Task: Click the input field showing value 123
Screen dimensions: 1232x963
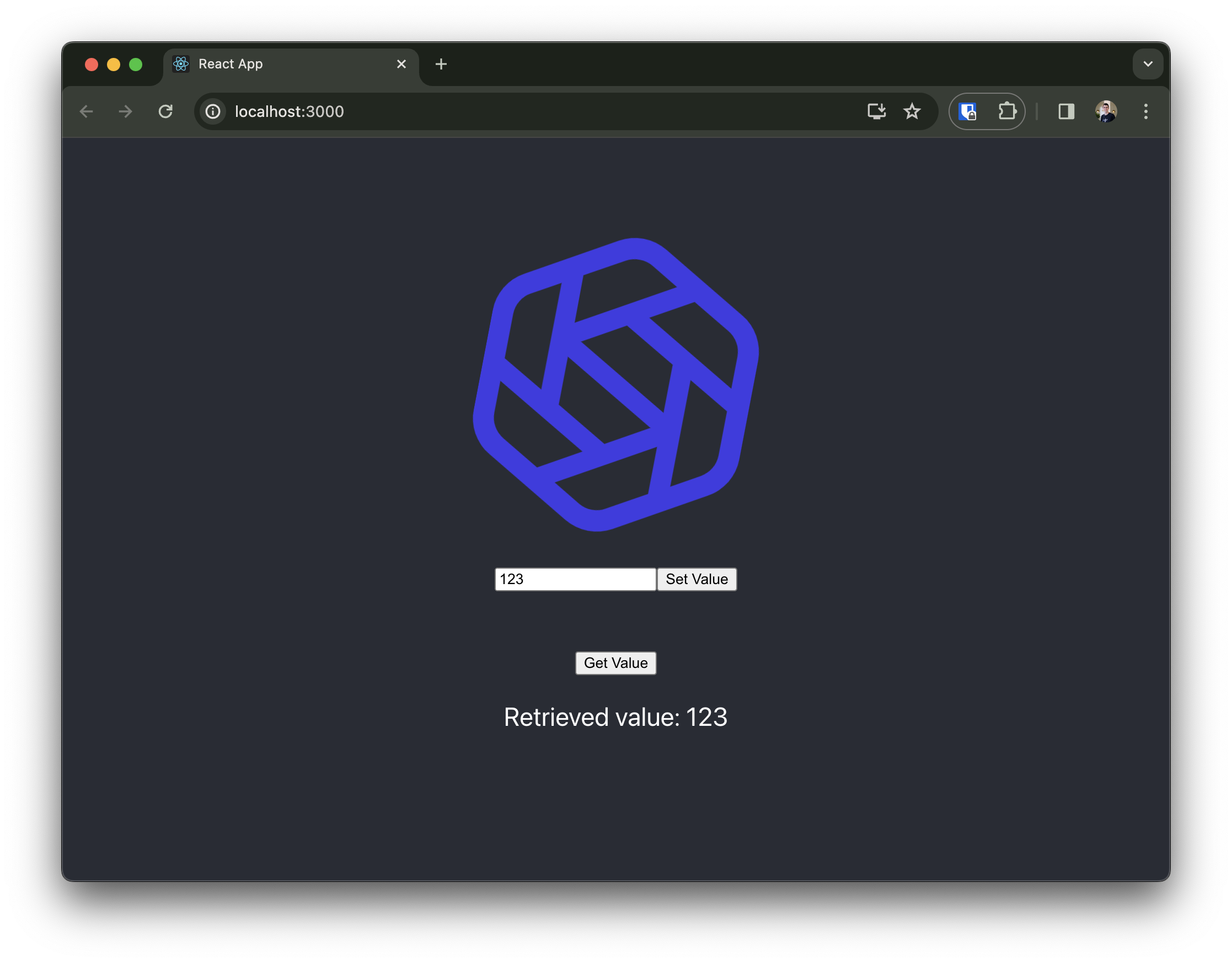Action: (x=575, y=579)
